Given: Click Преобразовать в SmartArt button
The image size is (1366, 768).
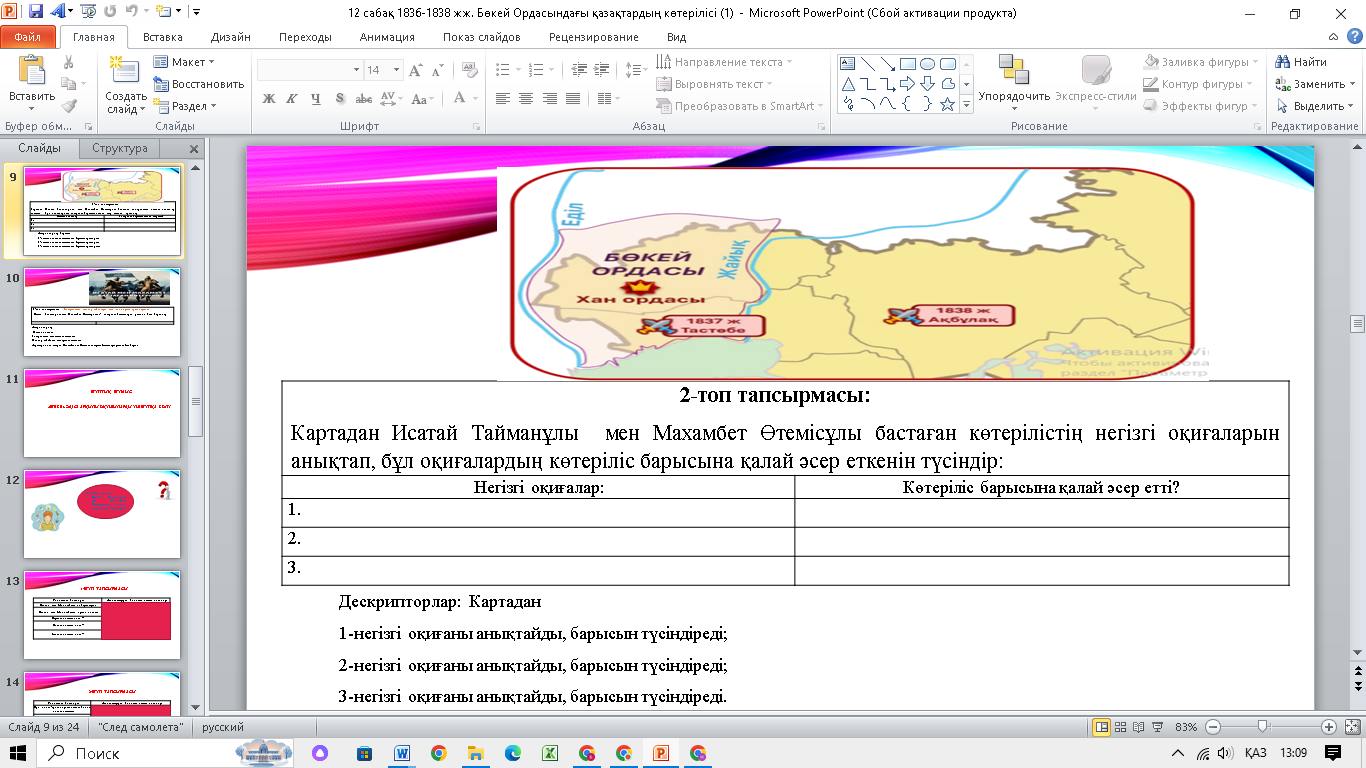Looking at the screenshot, I should 743,106.
